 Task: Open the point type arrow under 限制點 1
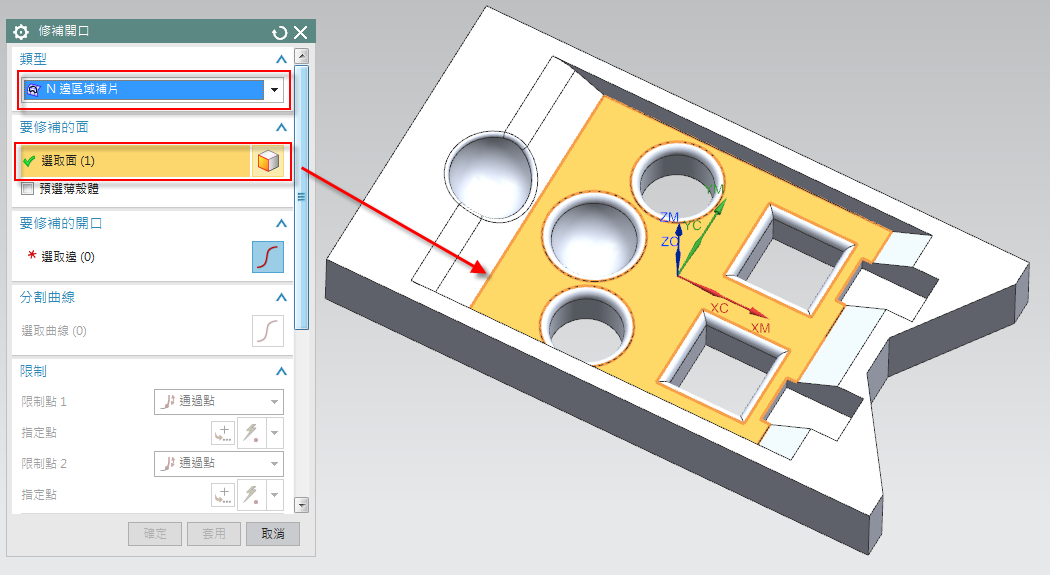(x=275, y=433)
